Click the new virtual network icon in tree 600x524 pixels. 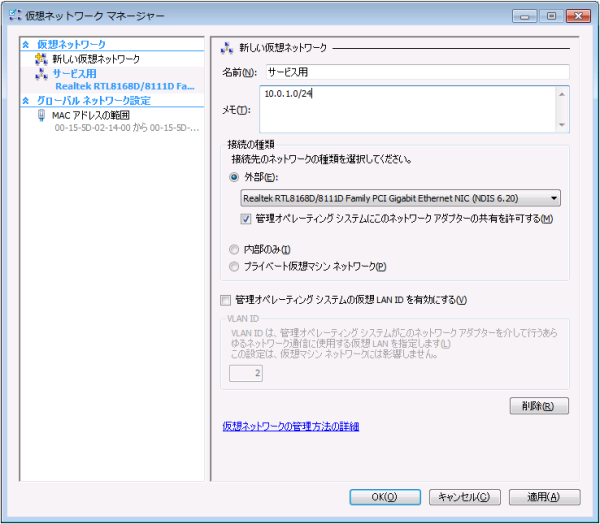click(41, 59)
